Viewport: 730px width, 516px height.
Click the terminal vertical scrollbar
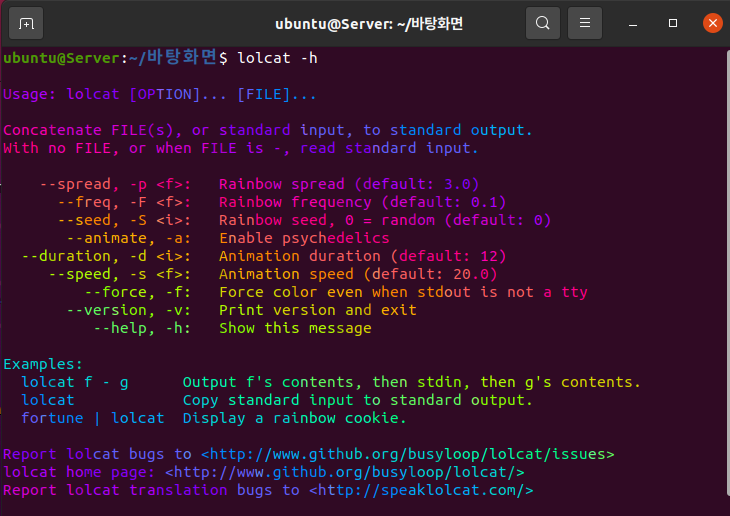click(727, 272)
